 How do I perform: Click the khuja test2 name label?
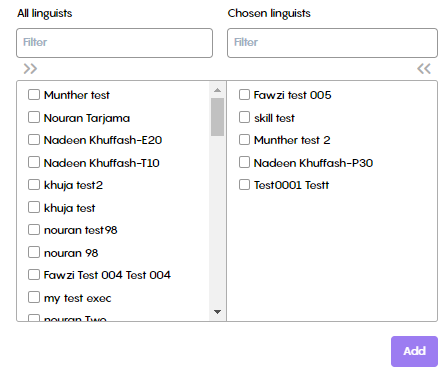pos(73,185)
